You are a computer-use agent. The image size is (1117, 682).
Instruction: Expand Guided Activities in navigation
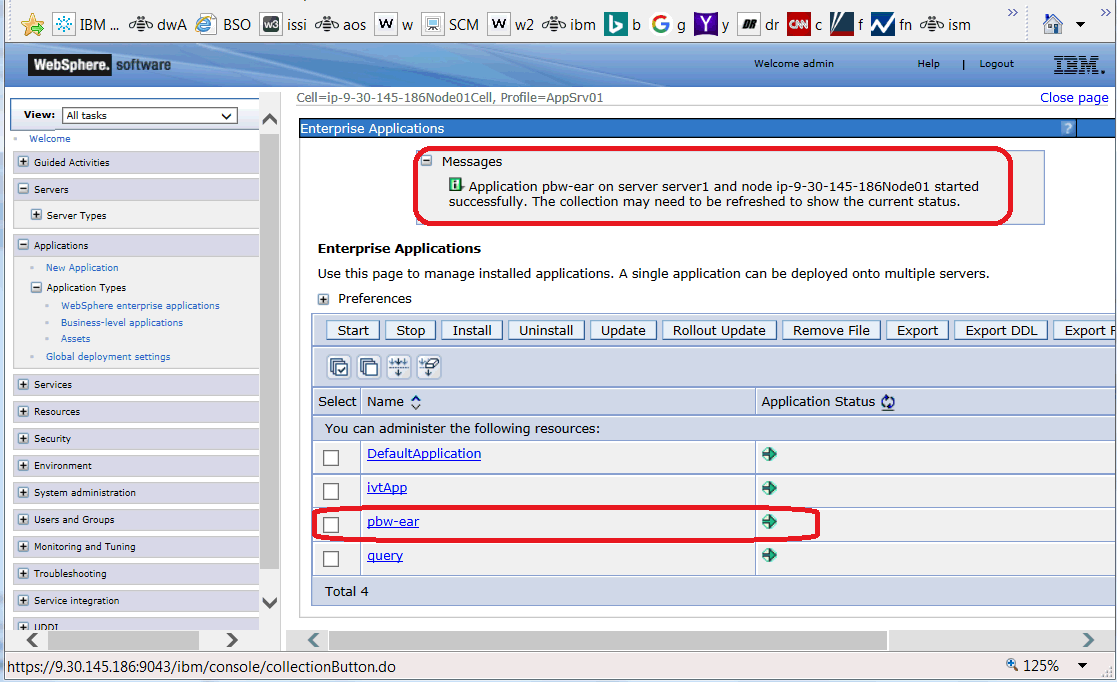pos(24,162)
